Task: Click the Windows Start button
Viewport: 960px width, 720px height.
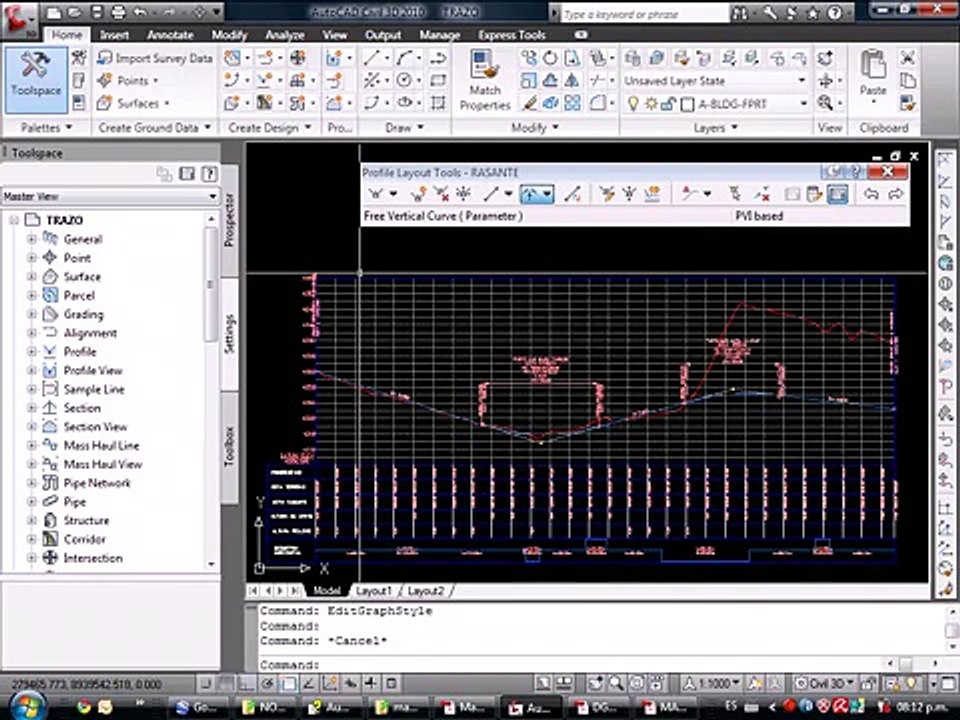Action: coord(28,707)
